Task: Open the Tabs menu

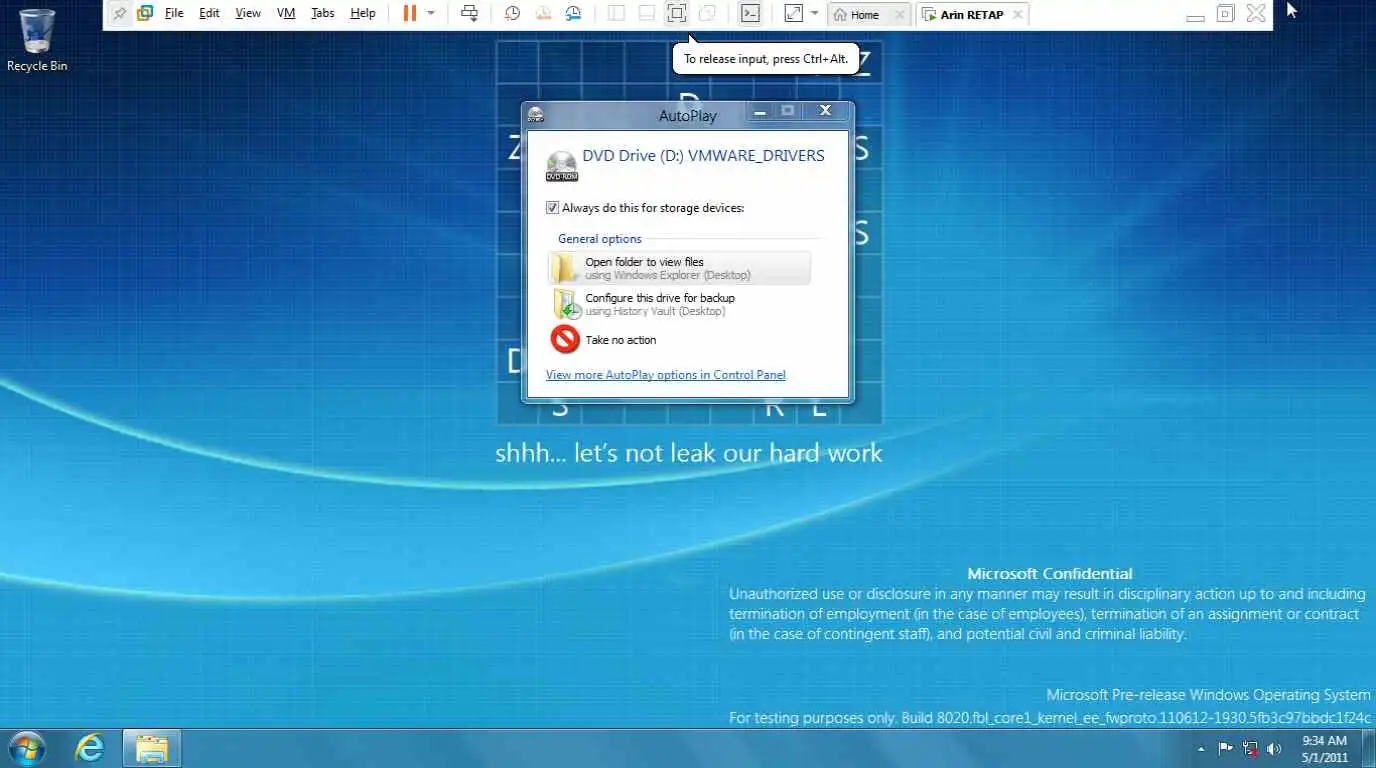Action: click(x=322, y=14)
